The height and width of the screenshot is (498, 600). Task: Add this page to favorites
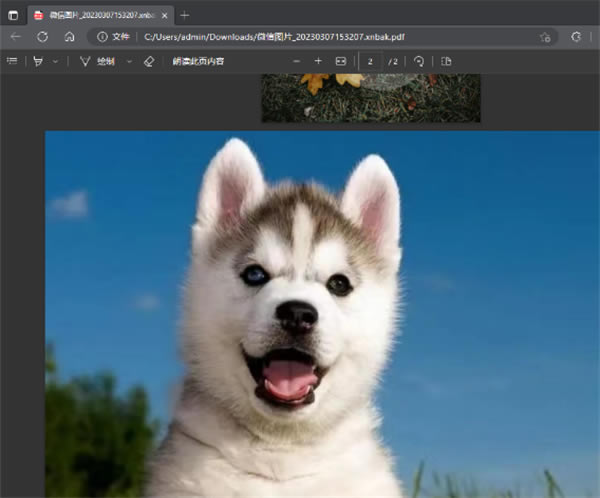[545, 36]
